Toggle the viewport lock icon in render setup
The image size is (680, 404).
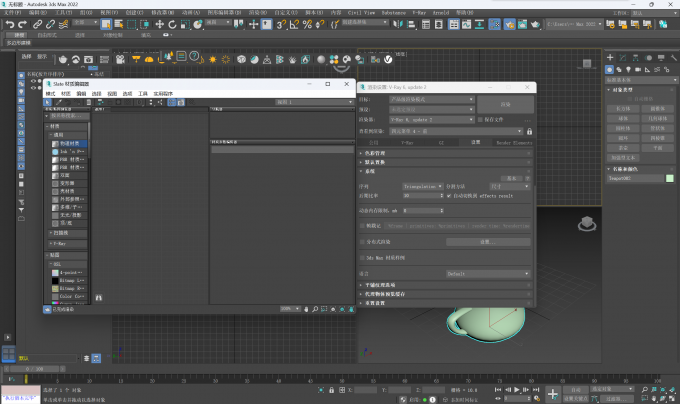pos(529,131)
